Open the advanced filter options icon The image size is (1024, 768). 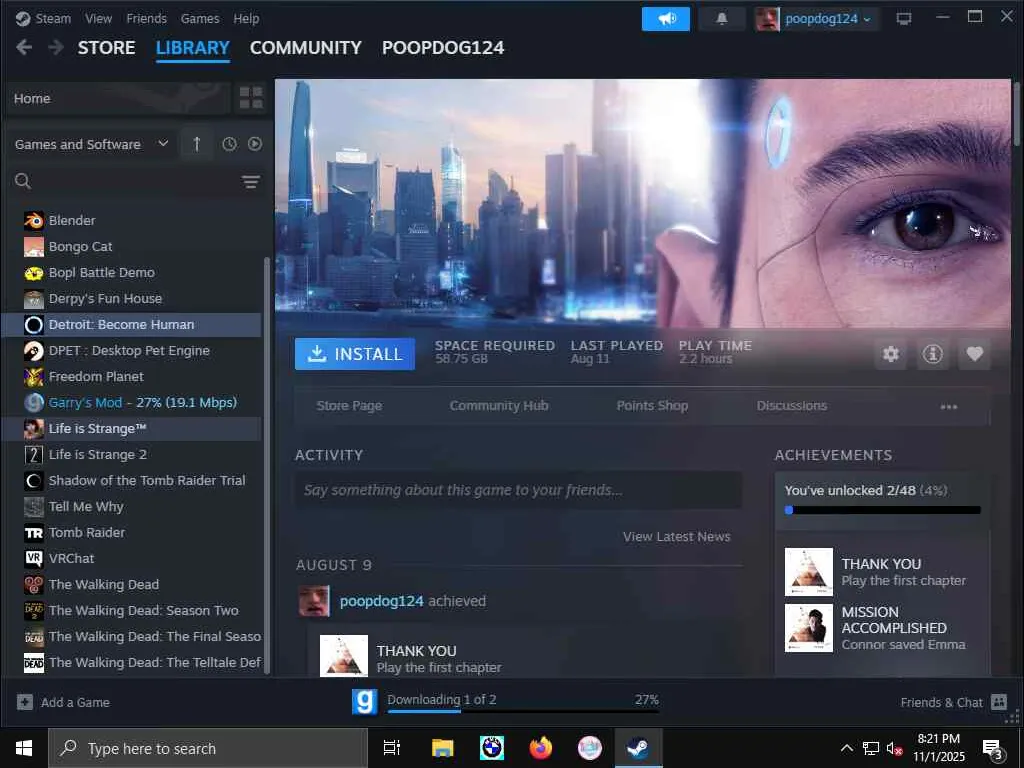tap(251, 182)
